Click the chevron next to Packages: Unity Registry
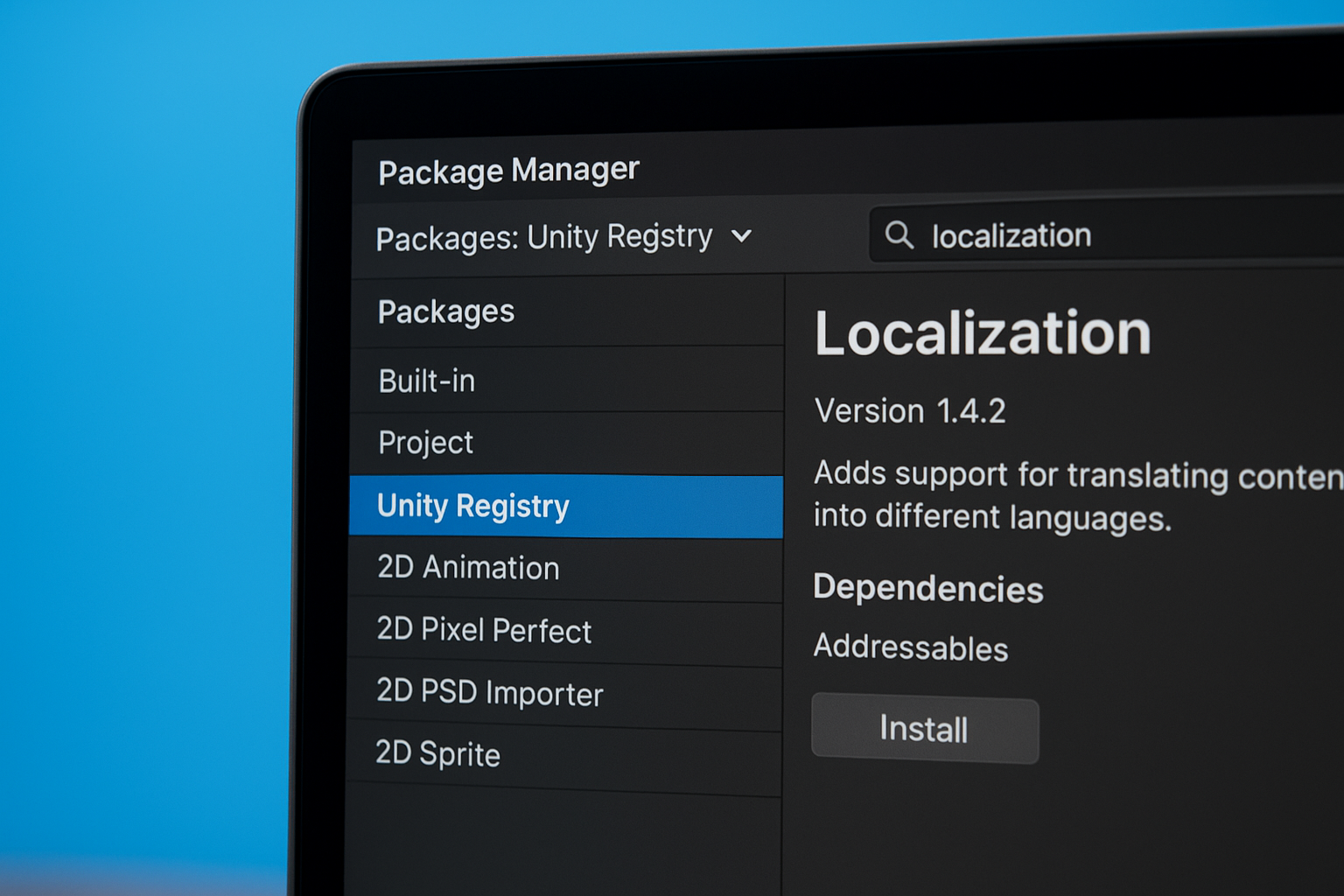Screen dimensions: 1344x896 tap(741, 236)
